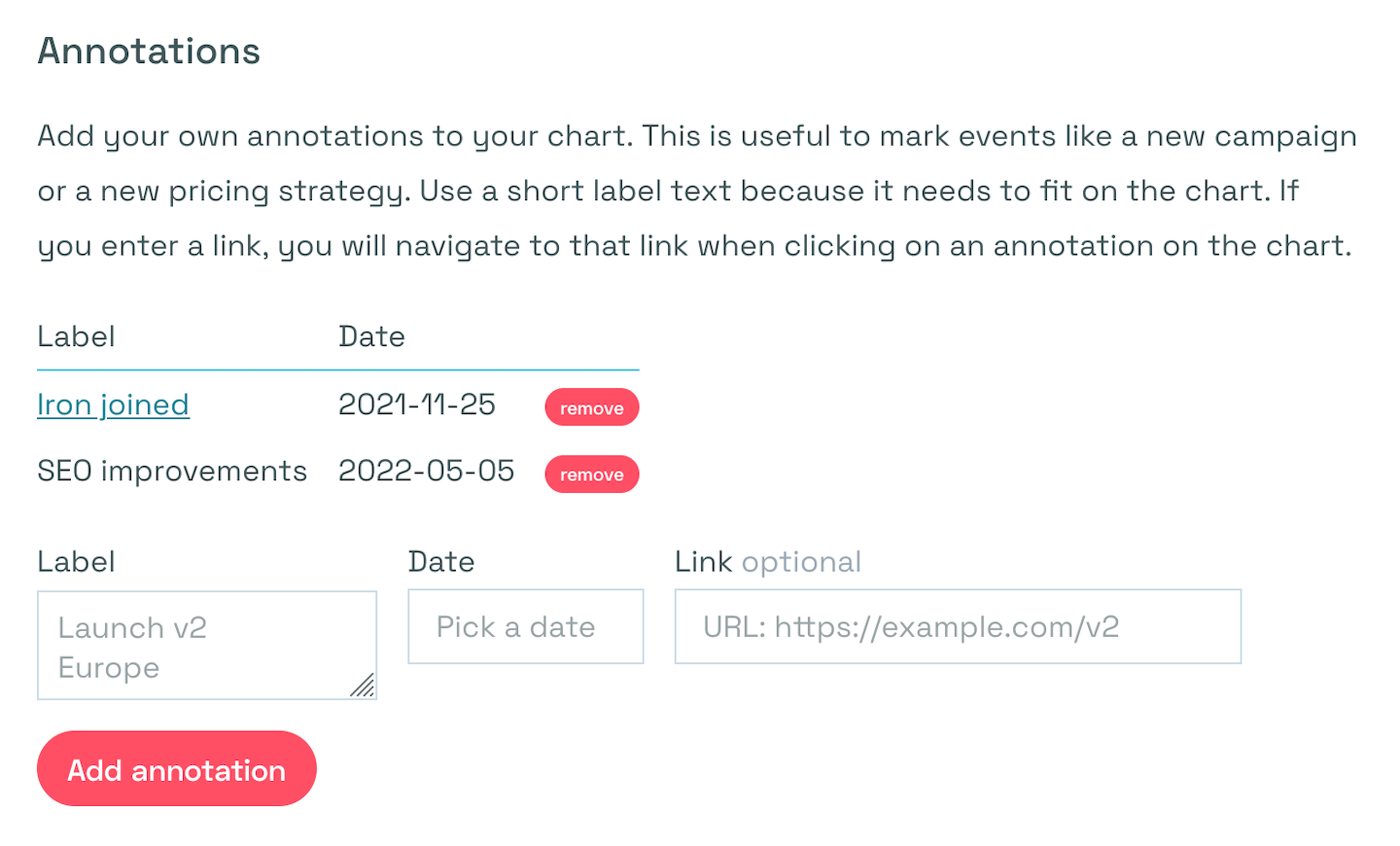Screen dimensions: 1400x846
Task: Click the textarea resize handle
Action: click(x=364, y=687)
